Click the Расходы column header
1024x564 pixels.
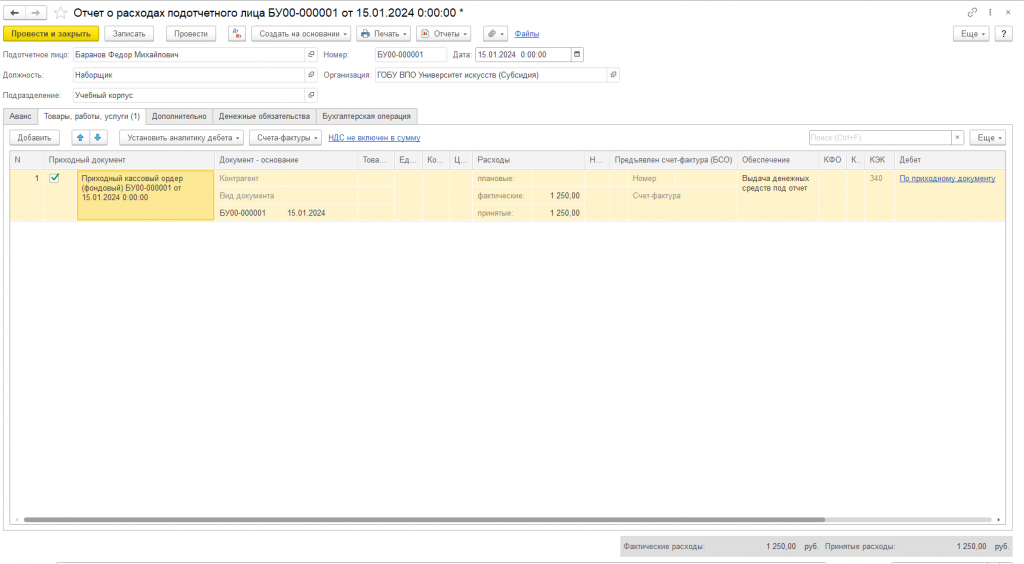pos(528,160)
